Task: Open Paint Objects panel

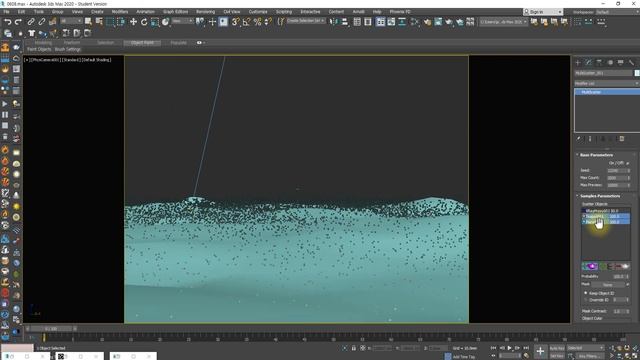Action: coord(39,49)
